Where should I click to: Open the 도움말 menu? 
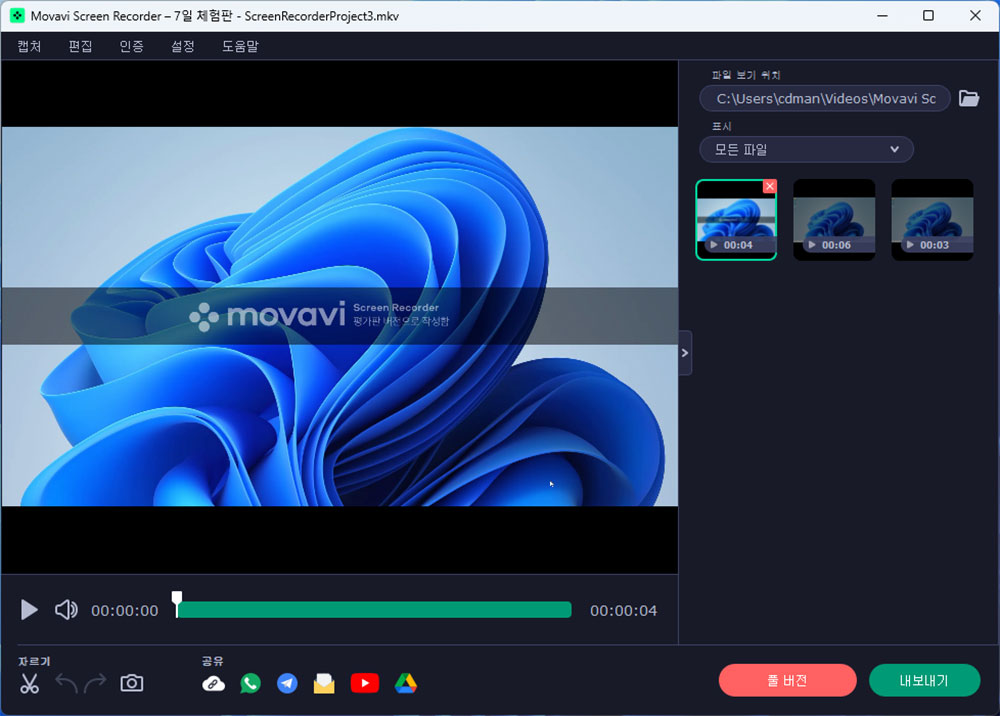tap(240, 46)
